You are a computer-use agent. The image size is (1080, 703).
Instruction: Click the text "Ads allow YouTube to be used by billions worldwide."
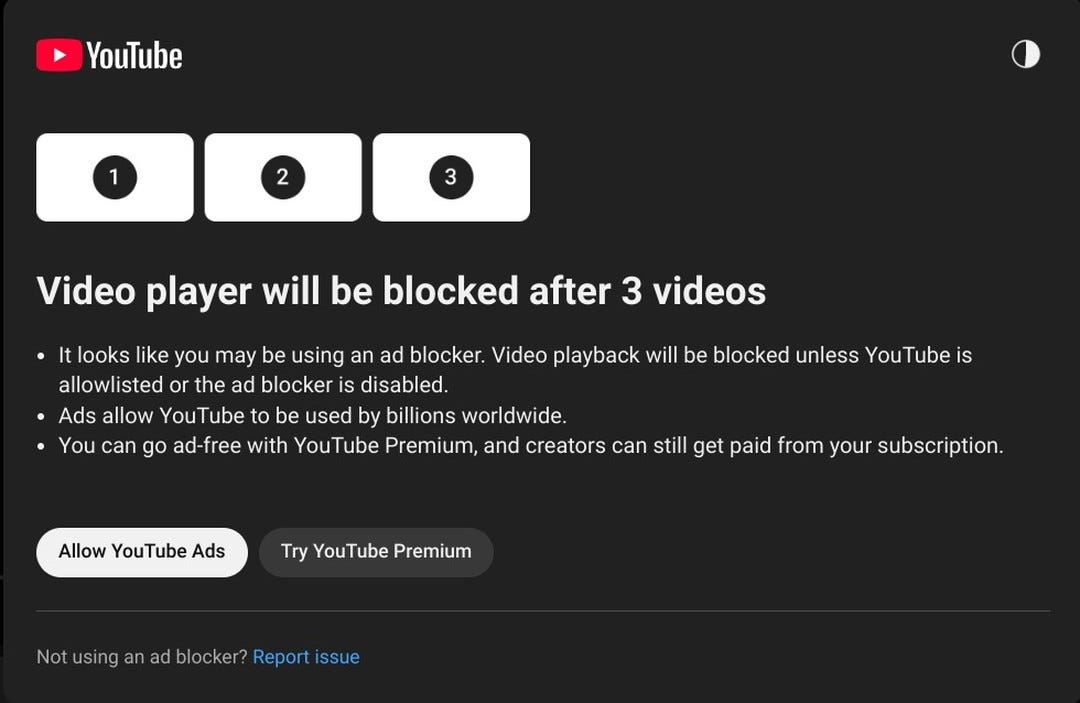[313, 416]
